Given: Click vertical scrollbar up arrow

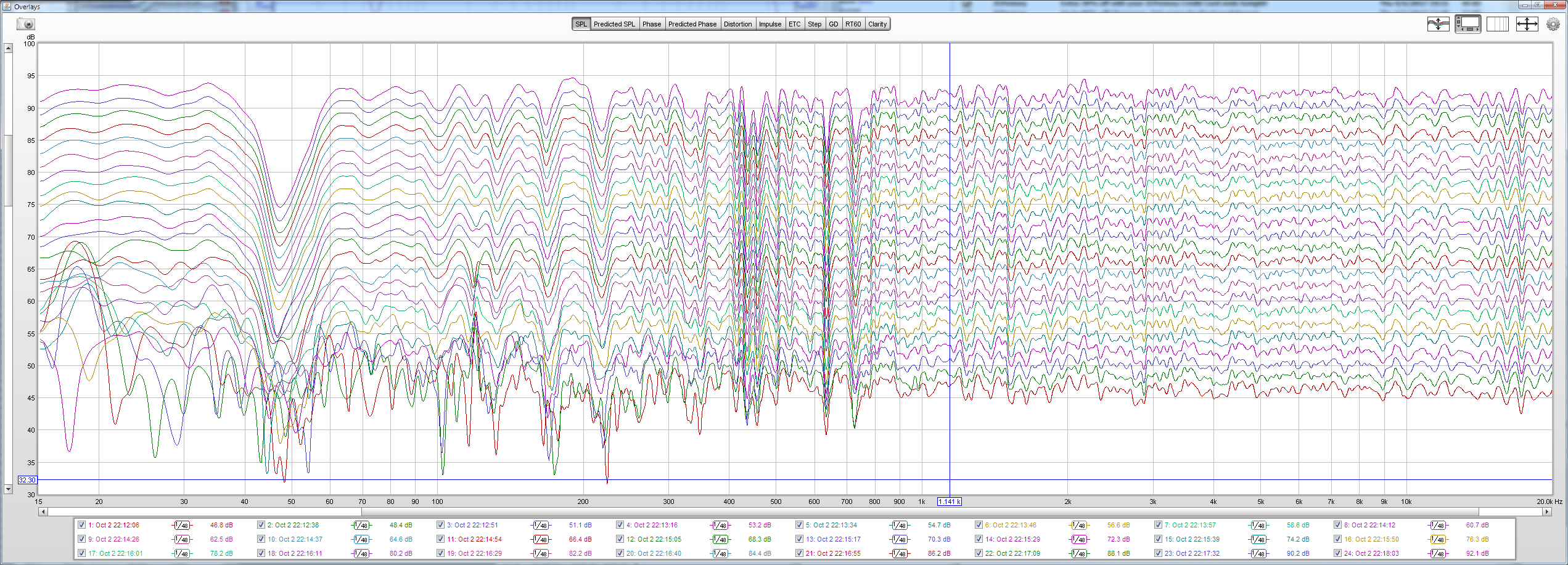Looking at the screenshot, I should [x=8, y=48].
